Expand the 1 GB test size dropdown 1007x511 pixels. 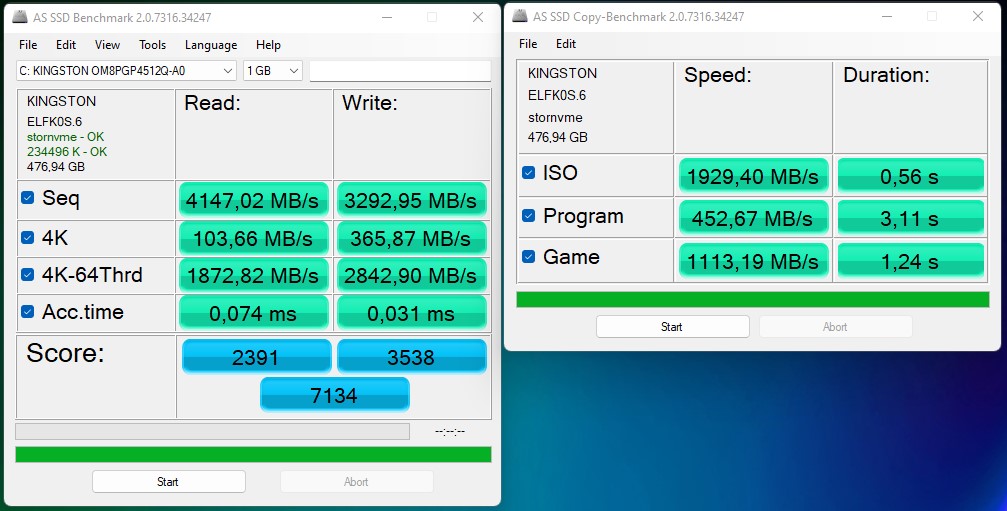(x=293, y=70)
